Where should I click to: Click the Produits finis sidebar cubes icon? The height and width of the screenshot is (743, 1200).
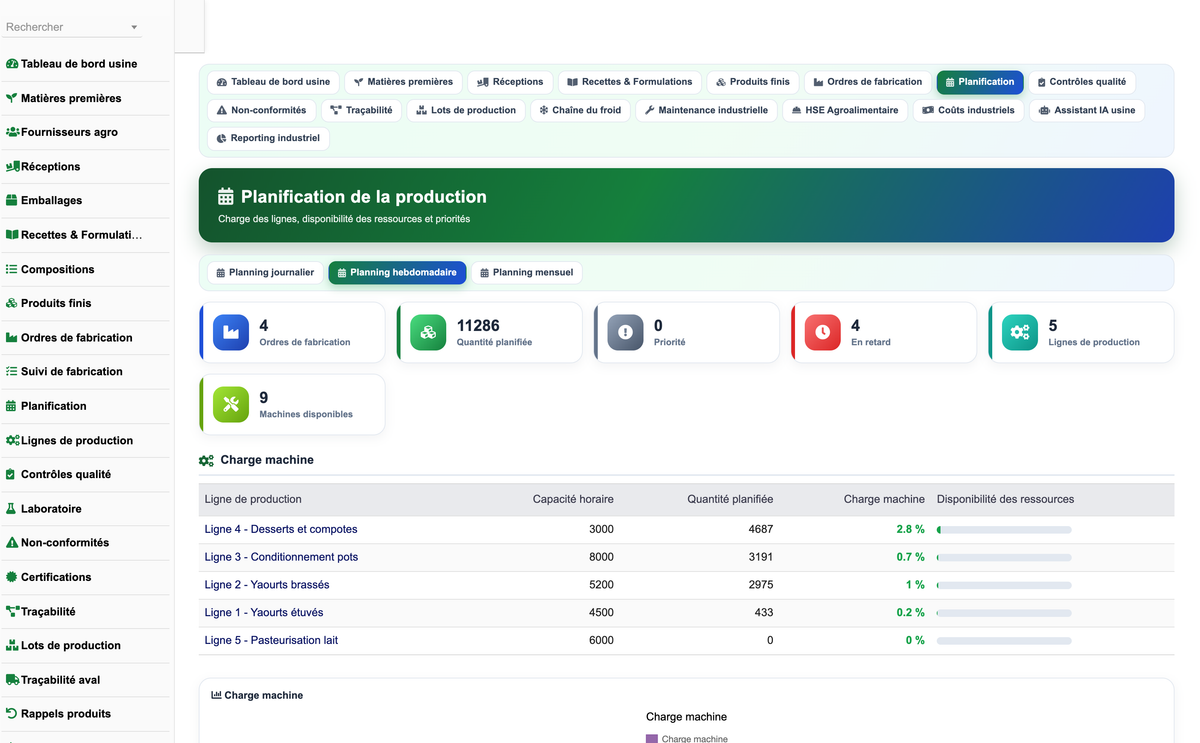pyautogui.click(x=12, y=303)
